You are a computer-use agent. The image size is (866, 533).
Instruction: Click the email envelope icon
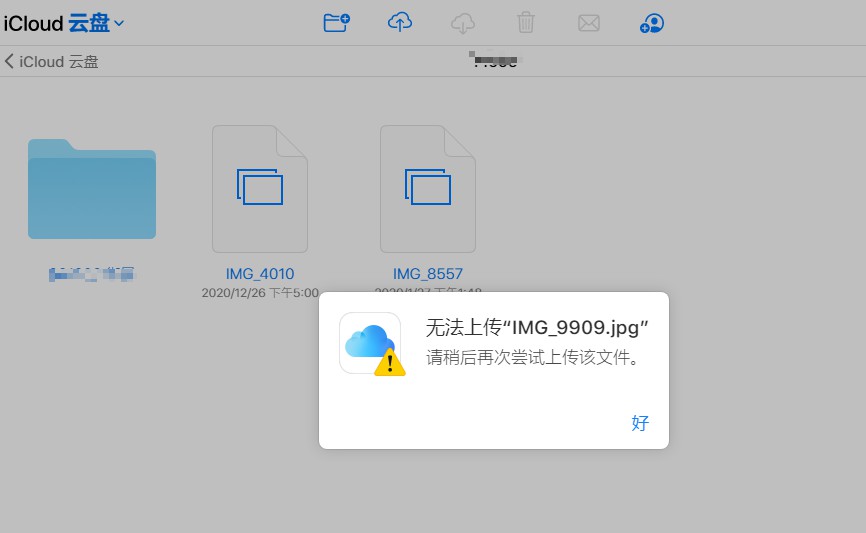point(589,23)
